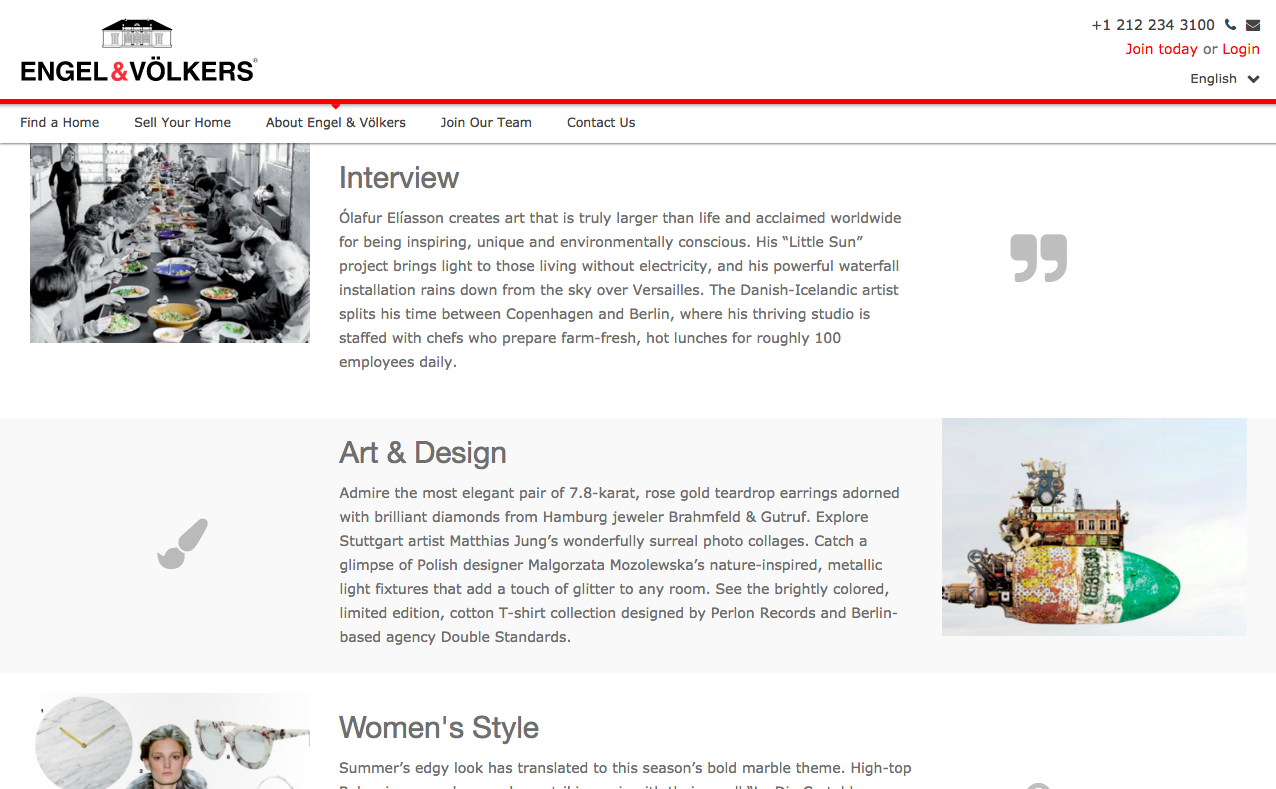This screenshot has width=1276, height=789.
Task: Open the Sell Your Home menu
Action: coord(183,123)
